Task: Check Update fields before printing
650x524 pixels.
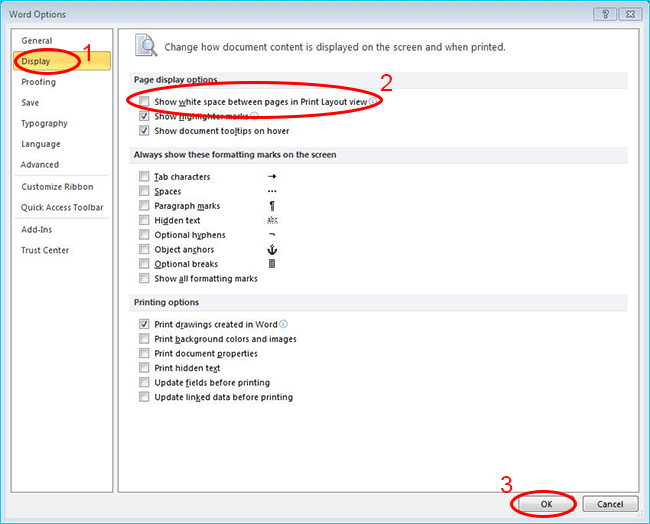Action: point(144,382)
